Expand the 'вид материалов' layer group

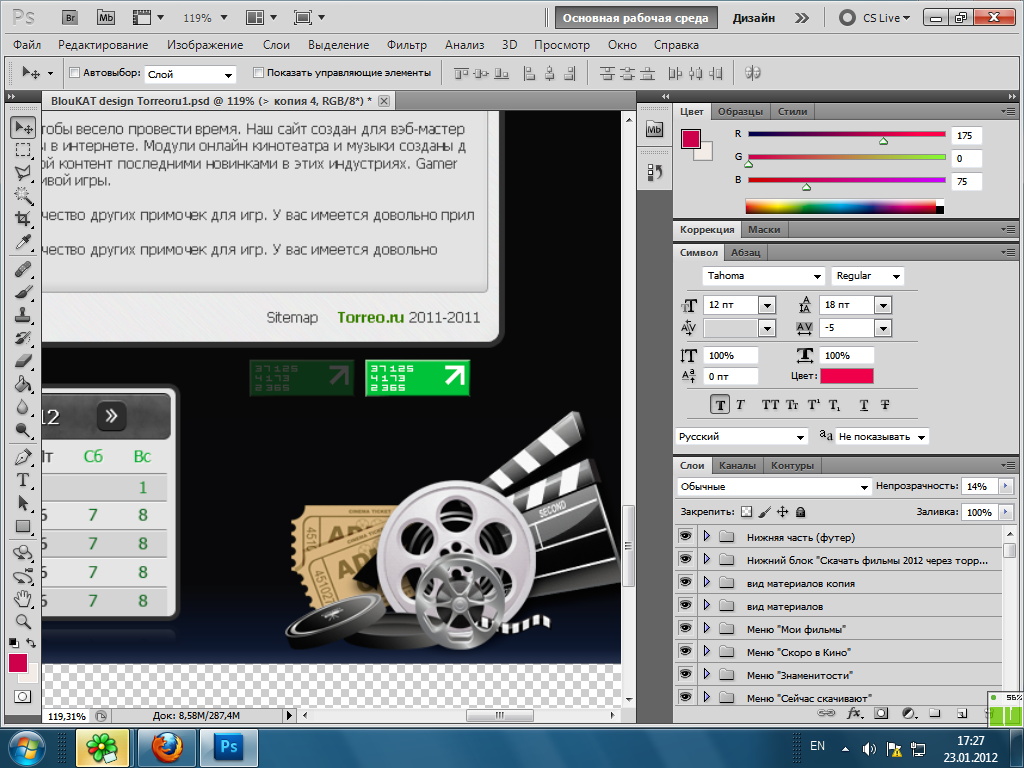tap(707, 605)
